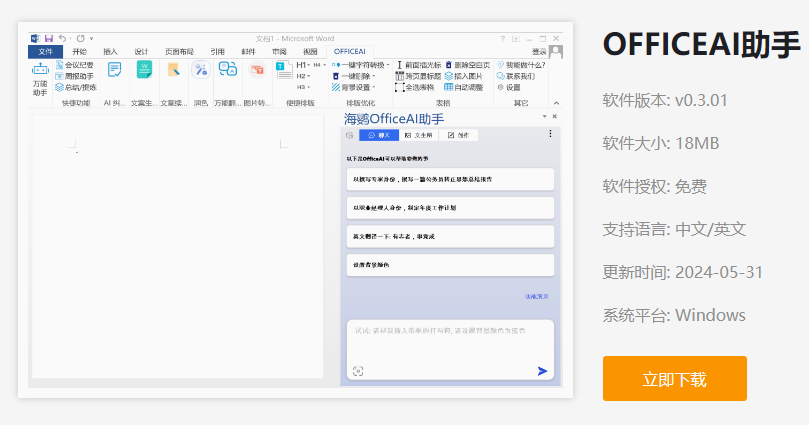Switch to the 创作 tab in assistant
The height and width of the screenshot is (425, 809).
[459, 135]
